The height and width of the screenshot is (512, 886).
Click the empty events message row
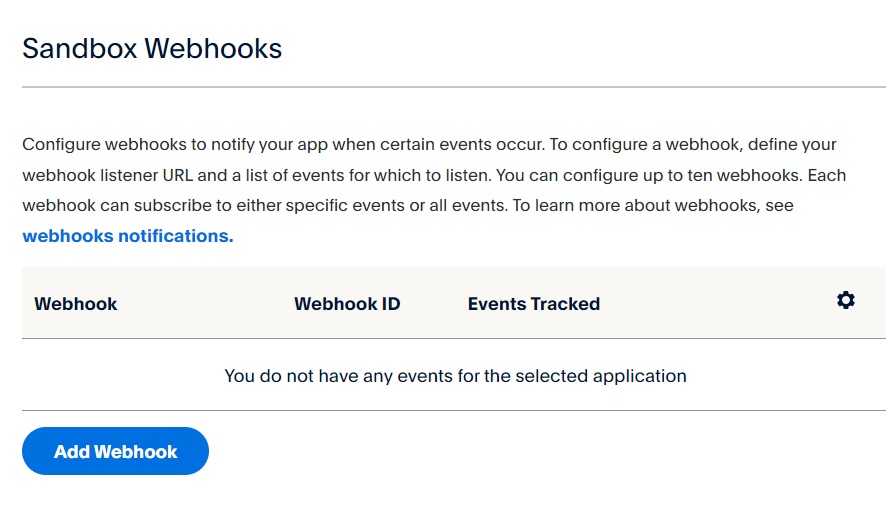[x=455, y=376]
